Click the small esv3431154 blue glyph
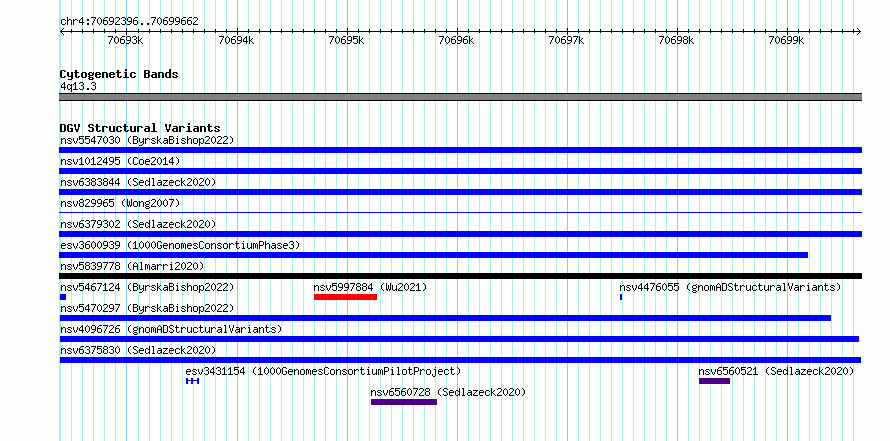 click(192, 381)
